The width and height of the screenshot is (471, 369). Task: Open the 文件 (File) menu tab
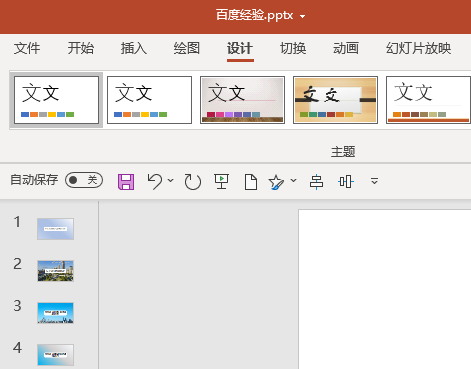click(x=27, y=48)
